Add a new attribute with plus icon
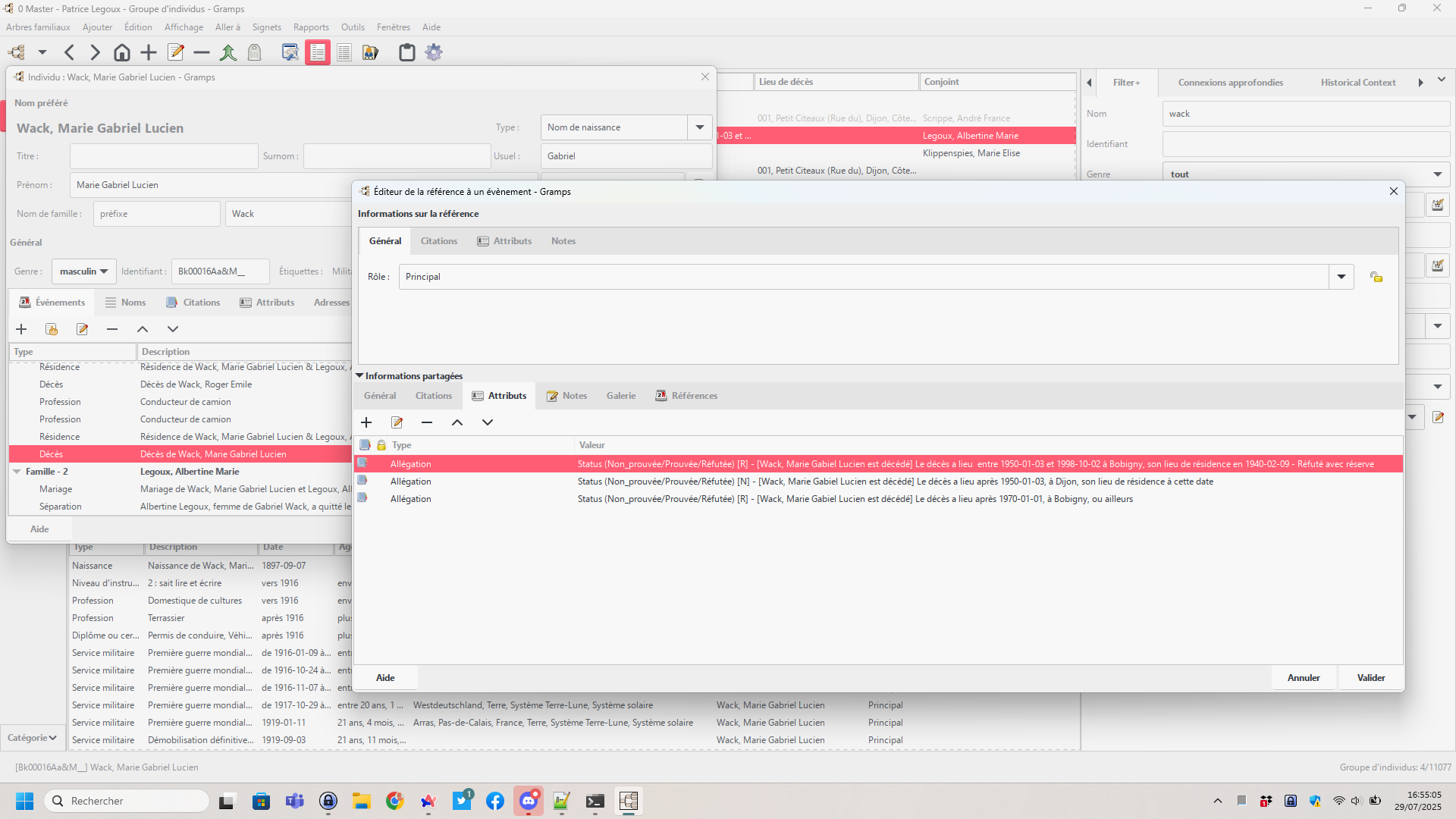 coord(366,422)
